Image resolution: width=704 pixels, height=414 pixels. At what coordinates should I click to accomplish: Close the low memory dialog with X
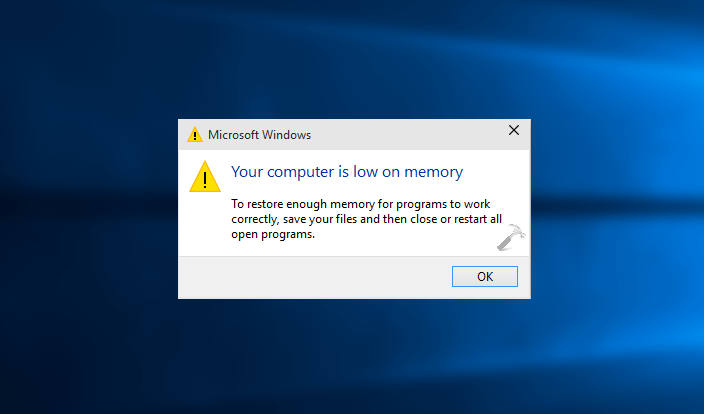[x=514, y=131]
